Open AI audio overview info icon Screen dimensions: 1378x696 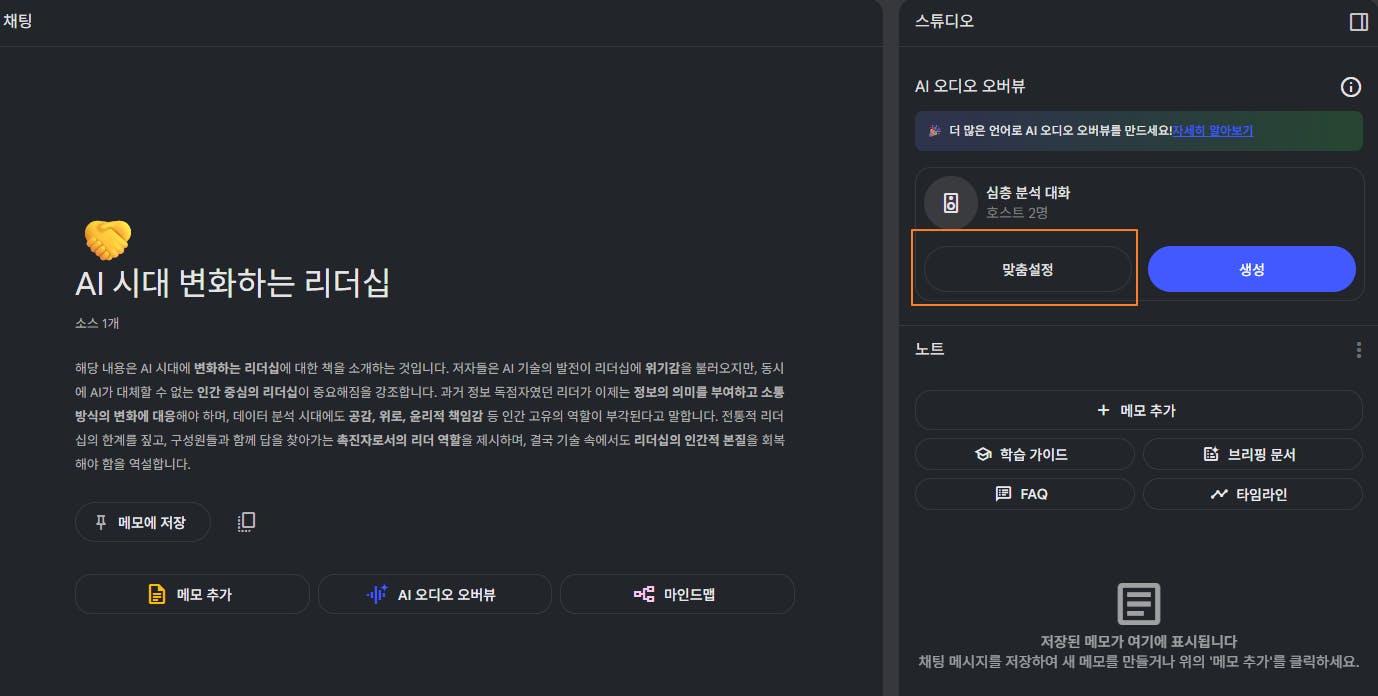[x=1350, y=87]
